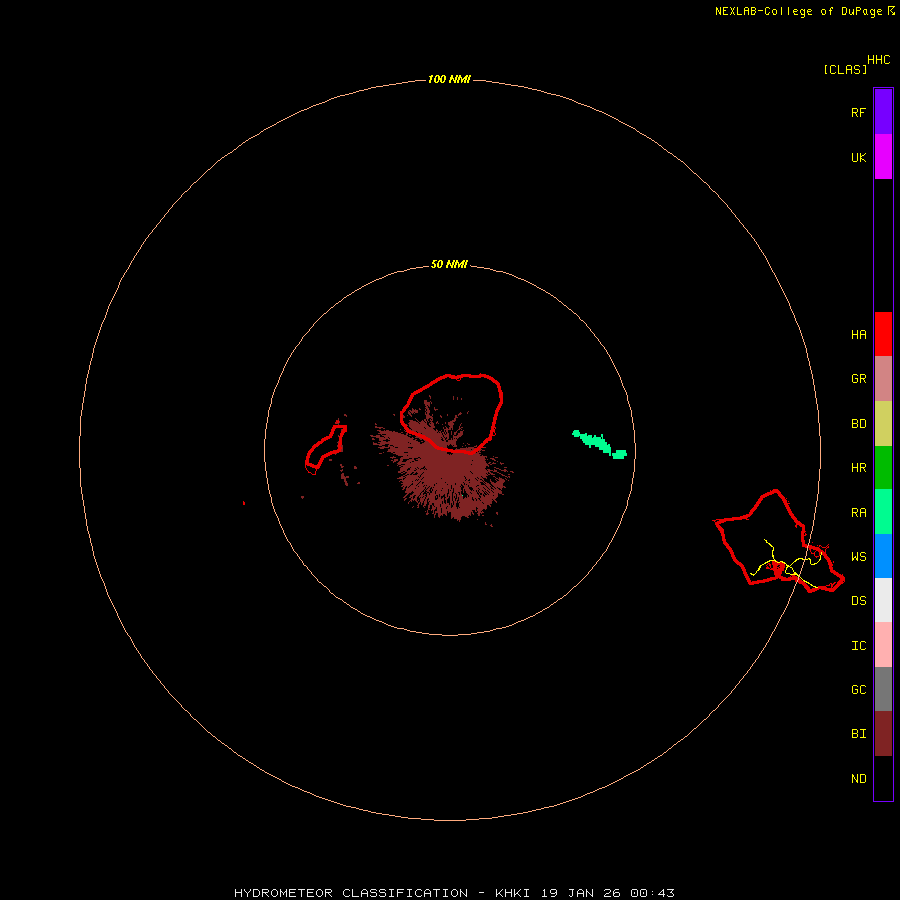Click the green rain echo east of radar

pos(600,444)
